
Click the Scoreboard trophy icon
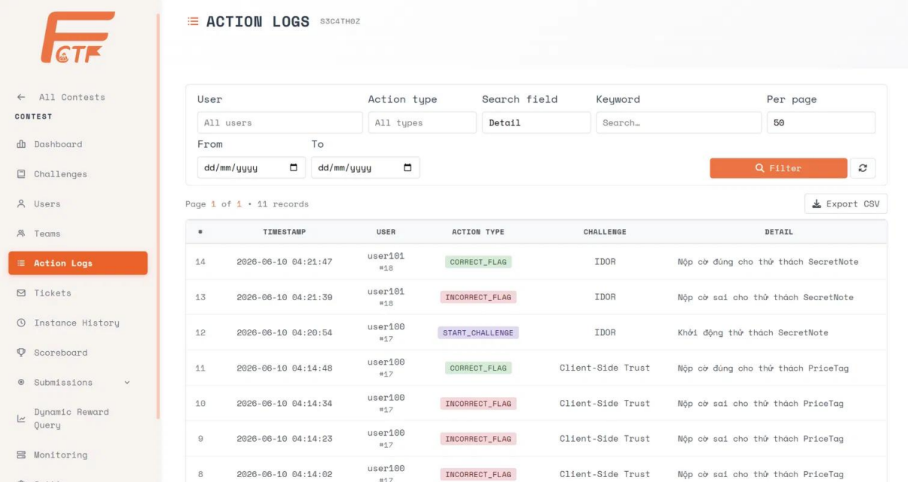coord(21,352)
